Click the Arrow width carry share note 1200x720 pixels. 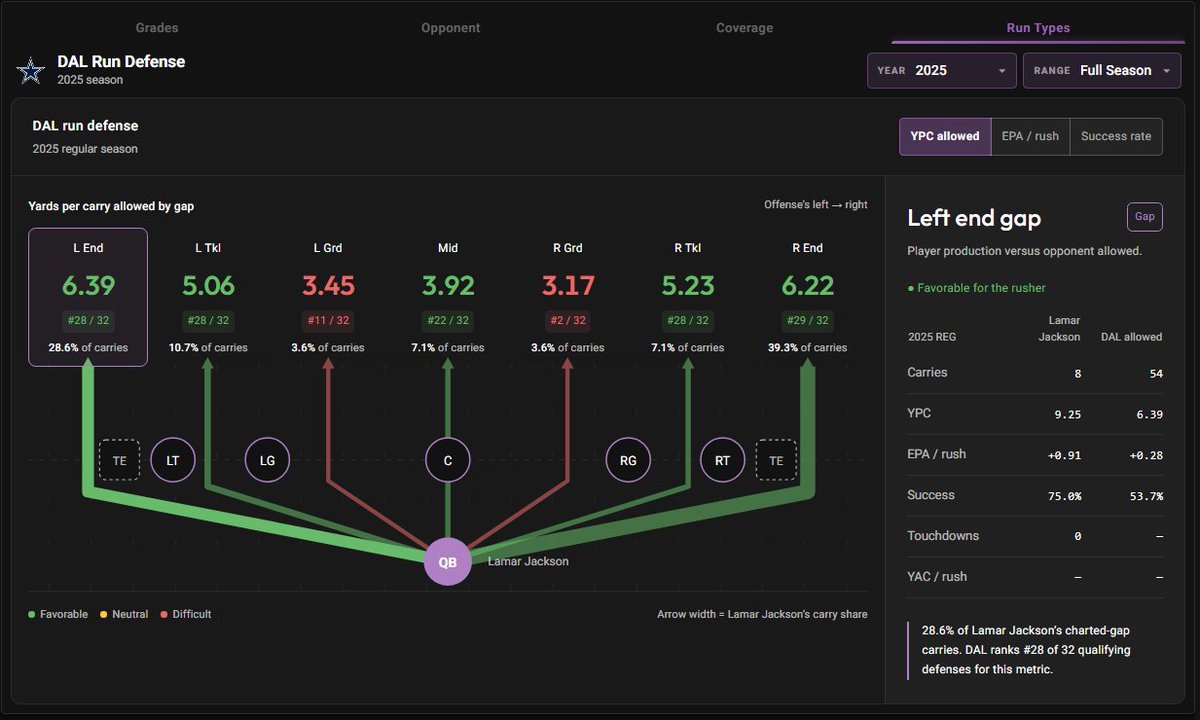click(762, 614)
